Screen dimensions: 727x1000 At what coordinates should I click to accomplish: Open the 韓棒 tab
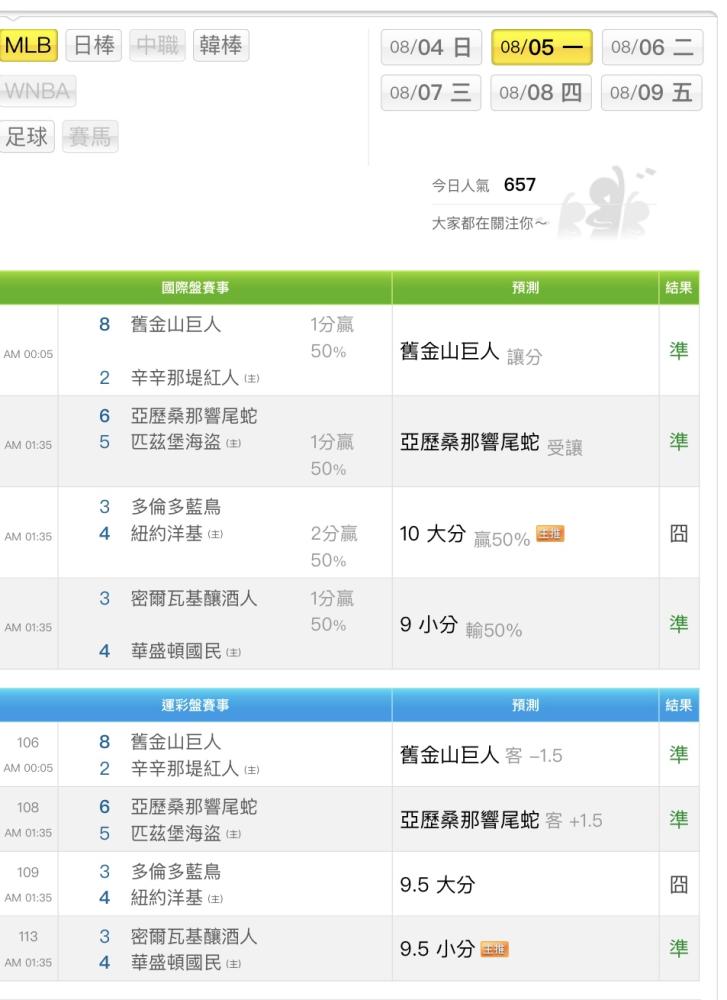[x=221, y=45]
